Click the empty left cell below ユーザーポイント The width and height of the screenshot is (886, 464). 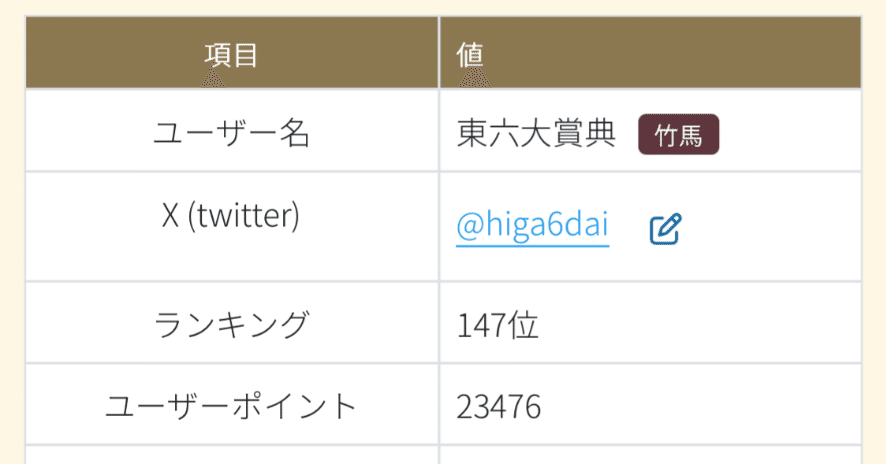coord(231,455)
